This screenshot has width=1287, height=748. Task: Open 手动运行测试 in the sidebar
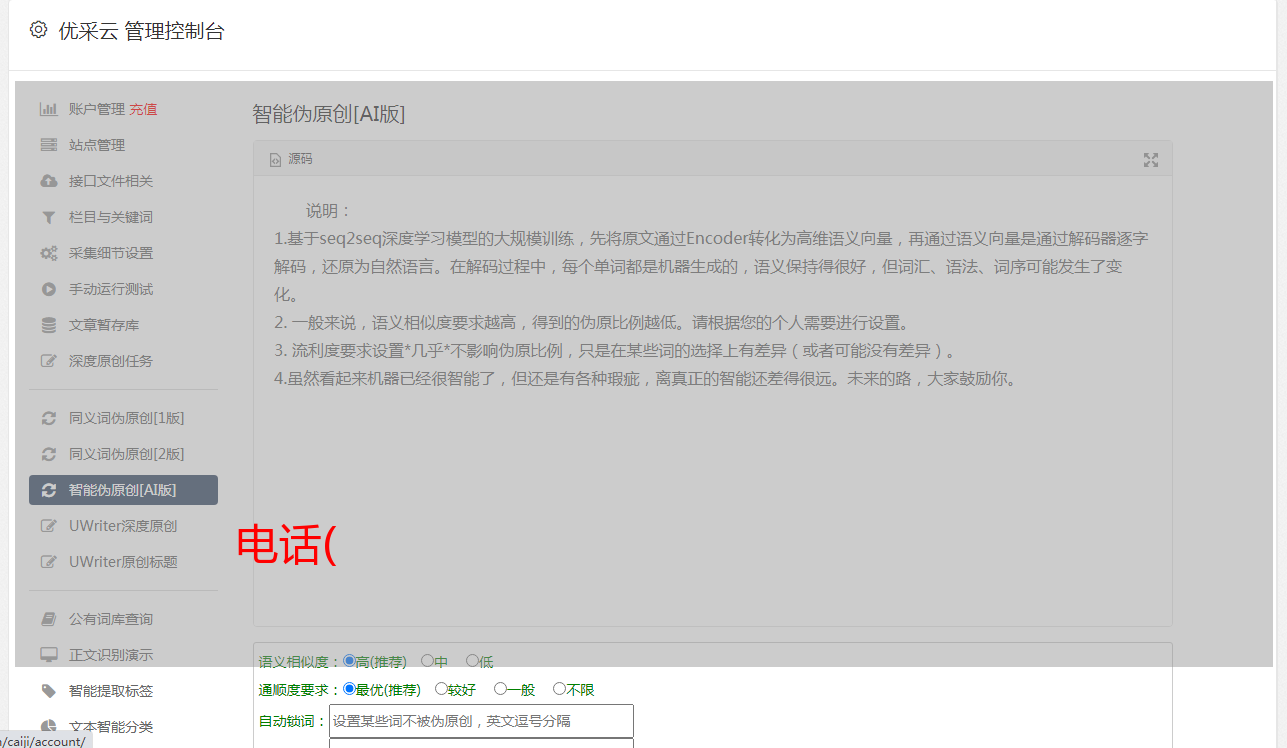click(111, 289)
